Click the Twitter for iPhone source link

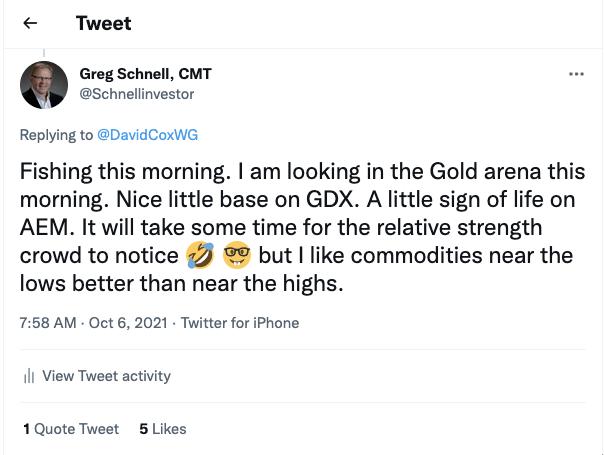(x=240, y=323)
